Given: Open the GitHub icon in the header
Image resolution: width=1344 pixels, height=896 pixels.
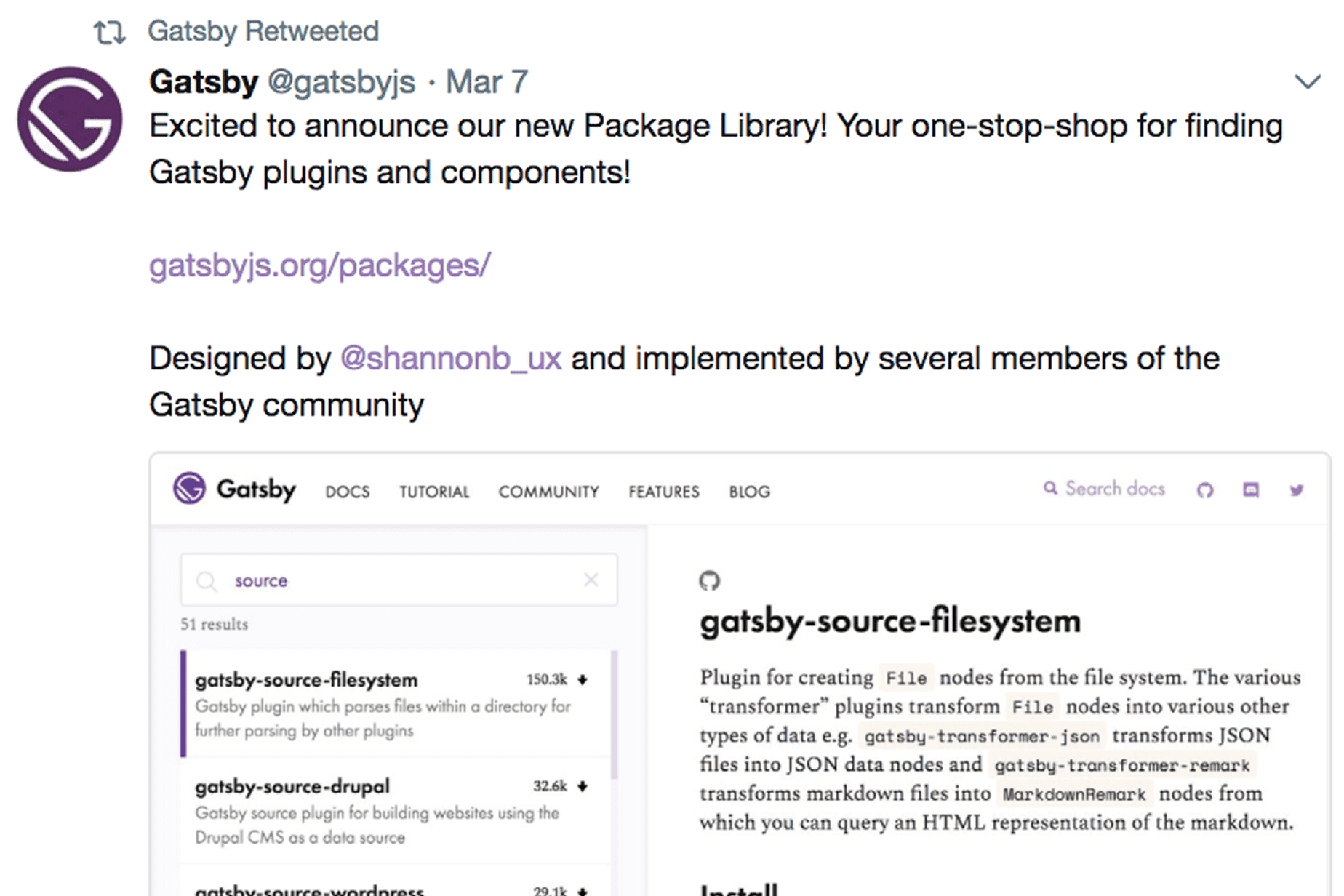Looking at the screenshot, I should 1205,490.
